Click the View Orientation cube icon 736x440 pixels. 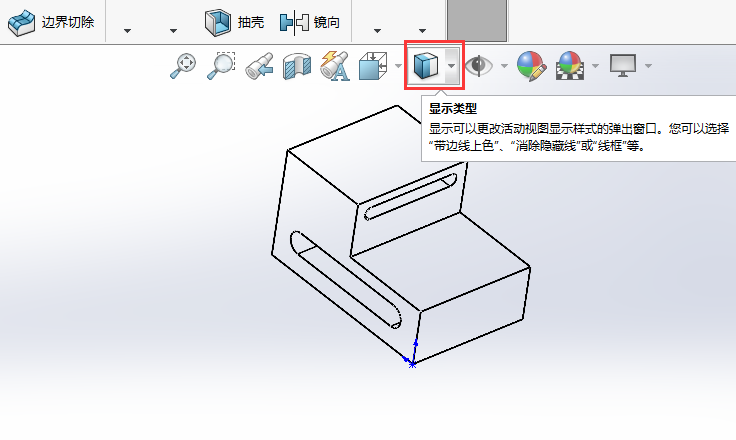coord(373,66)
